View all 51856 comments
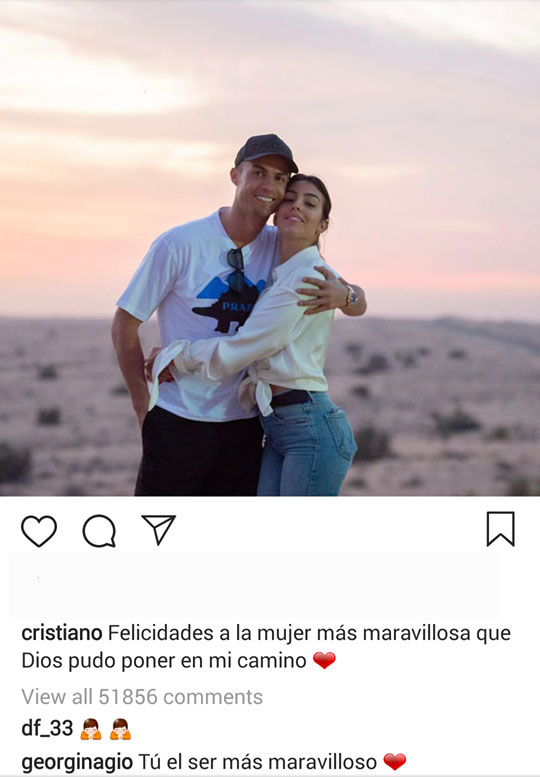The image size is (540, 777). tap(142, 697)
